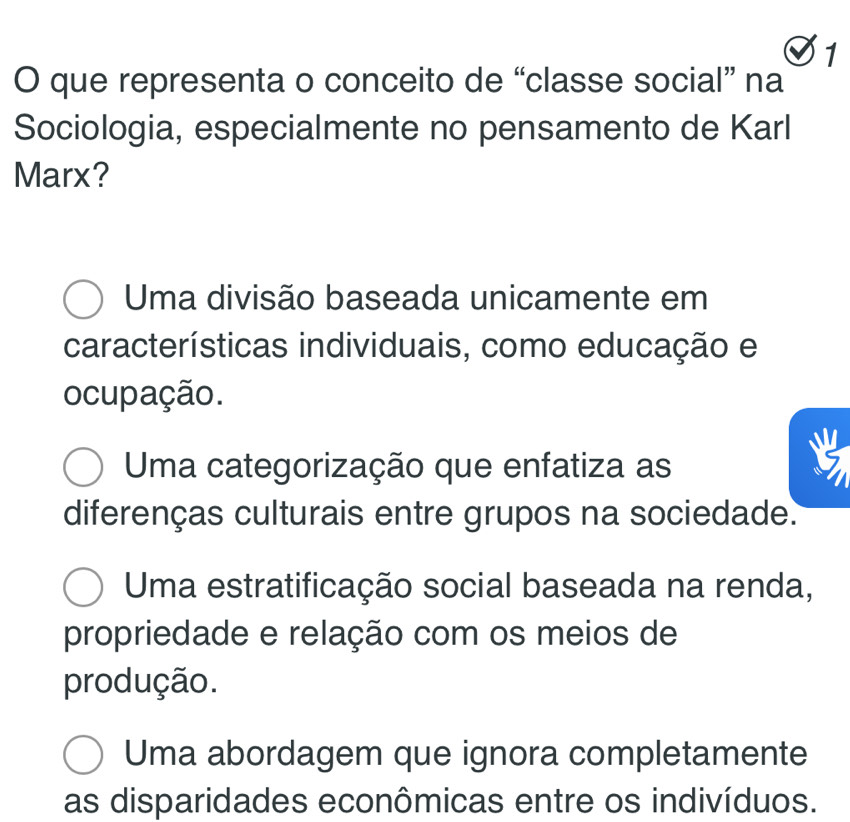
Task: Click the line "propriedade e relação com os meios de"
Action: tap(369, 633)
